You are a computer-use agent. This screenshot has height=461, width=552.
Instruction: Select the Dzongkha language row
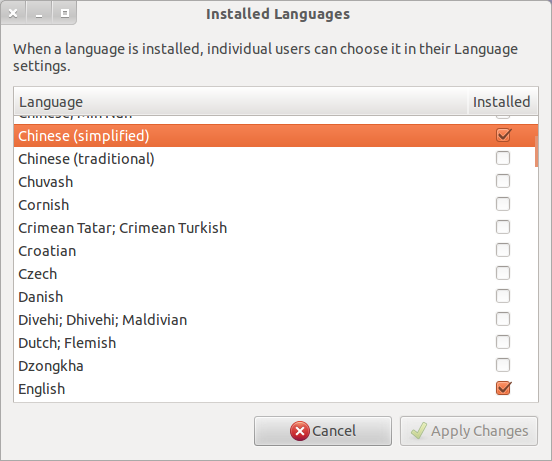coord(276,366)
